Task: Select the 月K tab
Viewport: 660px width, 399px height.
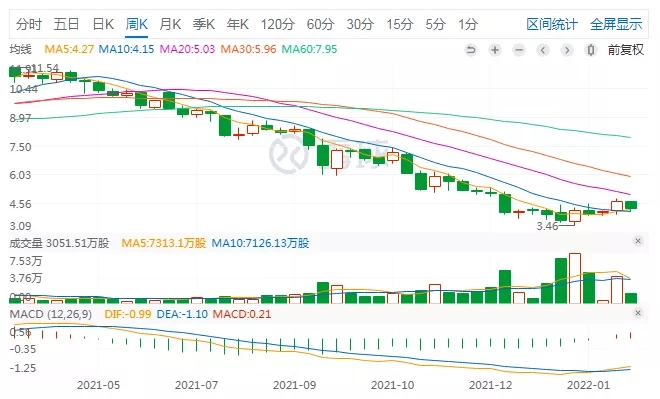Action: 170,24
